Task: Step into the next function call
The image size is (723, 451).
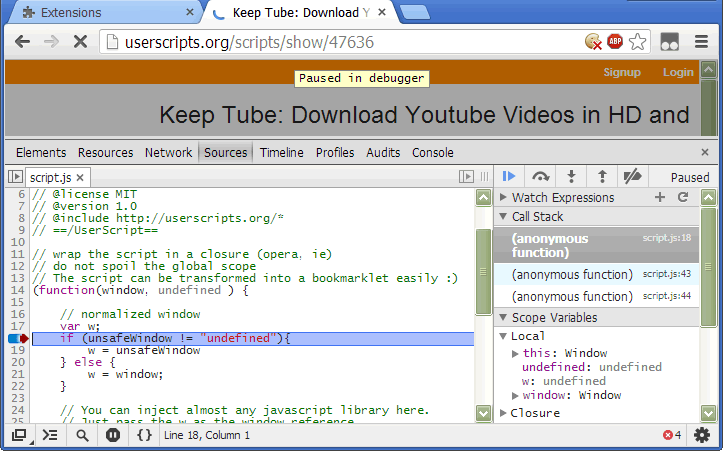Action: [571, 177]
